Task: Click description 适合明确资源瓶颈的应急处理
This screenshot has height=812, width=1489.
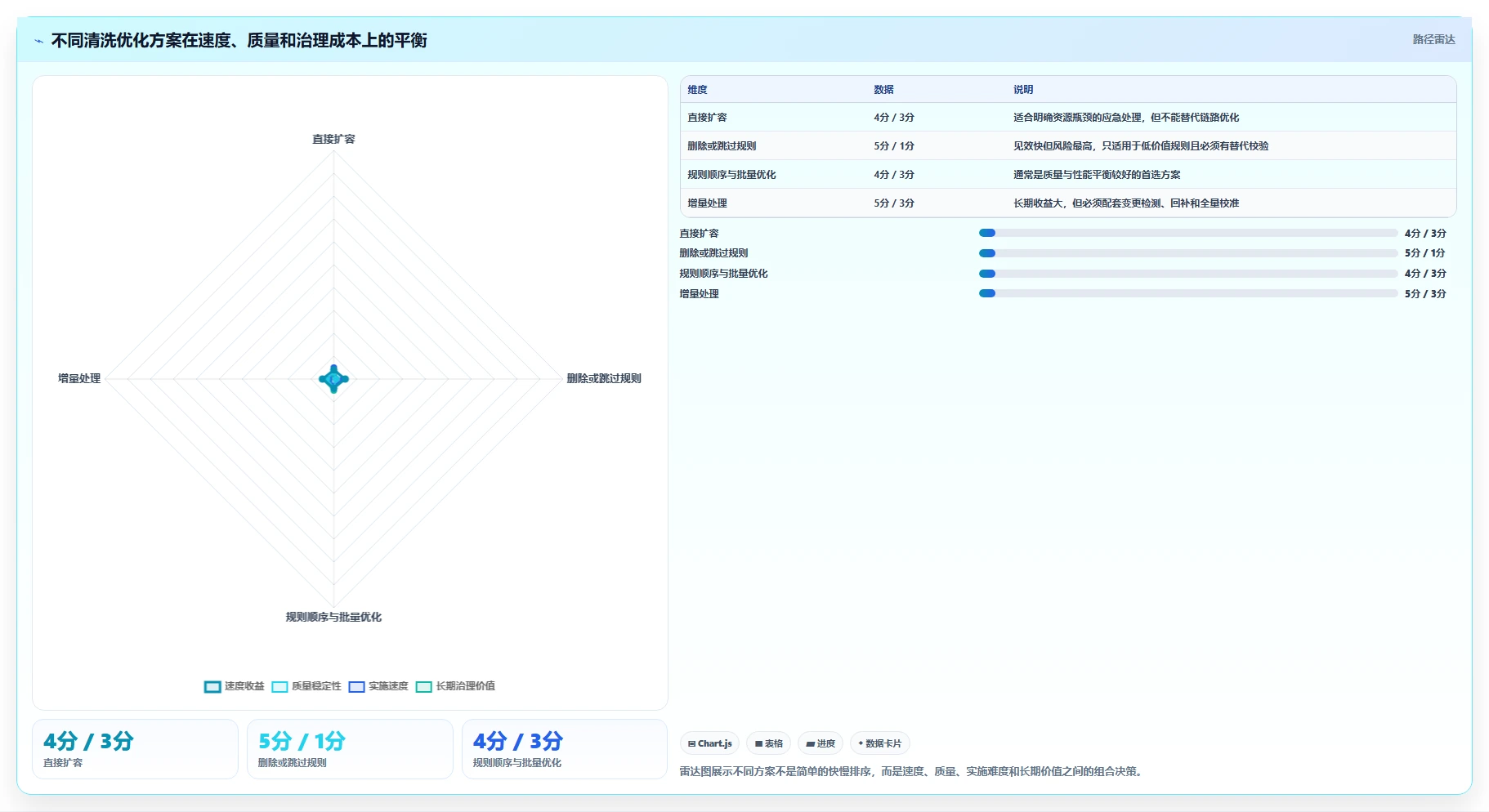Action: click(x=1126, y=118)
